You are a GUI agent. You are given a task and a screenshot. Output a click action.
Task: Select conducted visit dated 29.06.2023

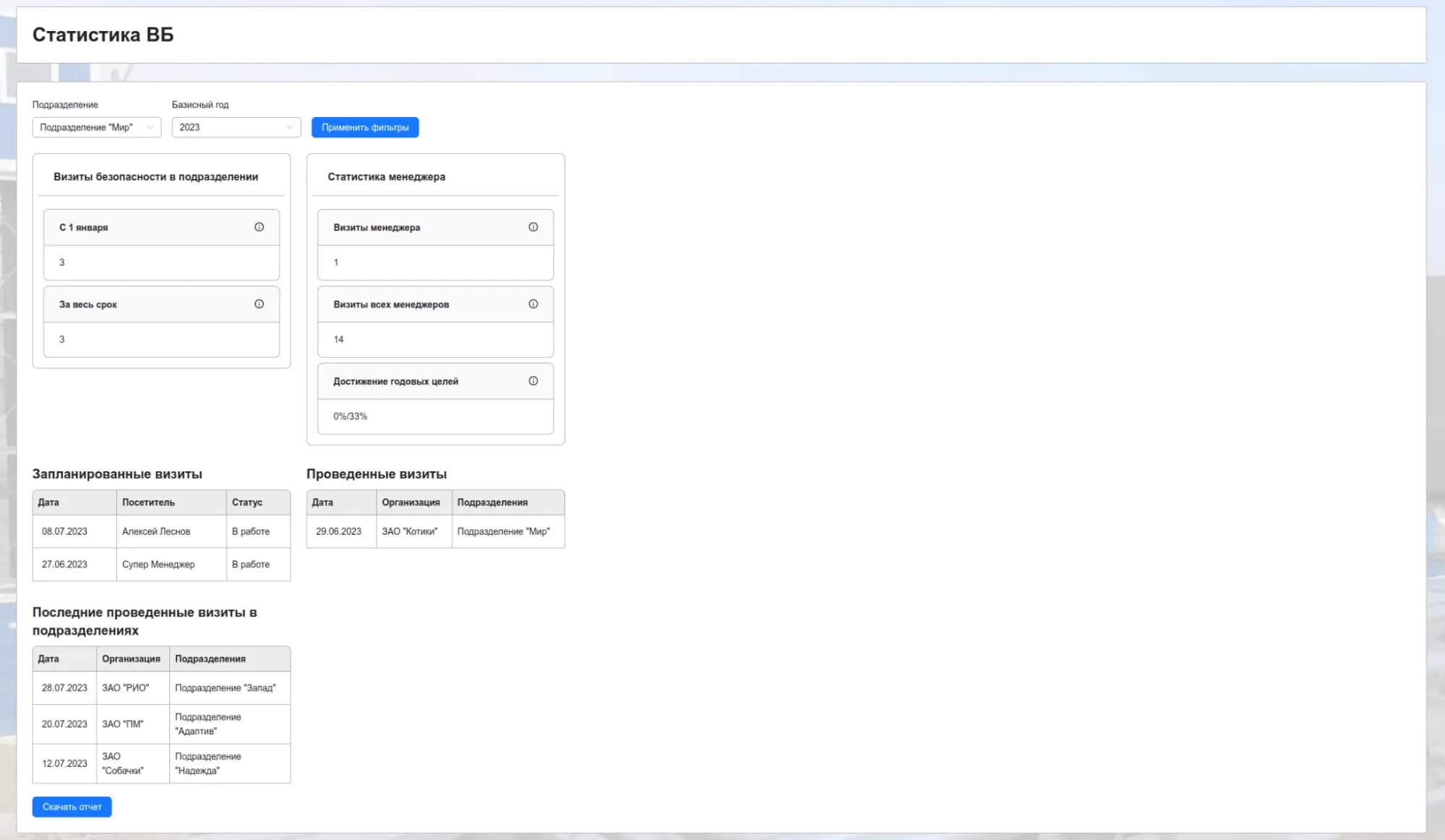[x=436, y=531]
